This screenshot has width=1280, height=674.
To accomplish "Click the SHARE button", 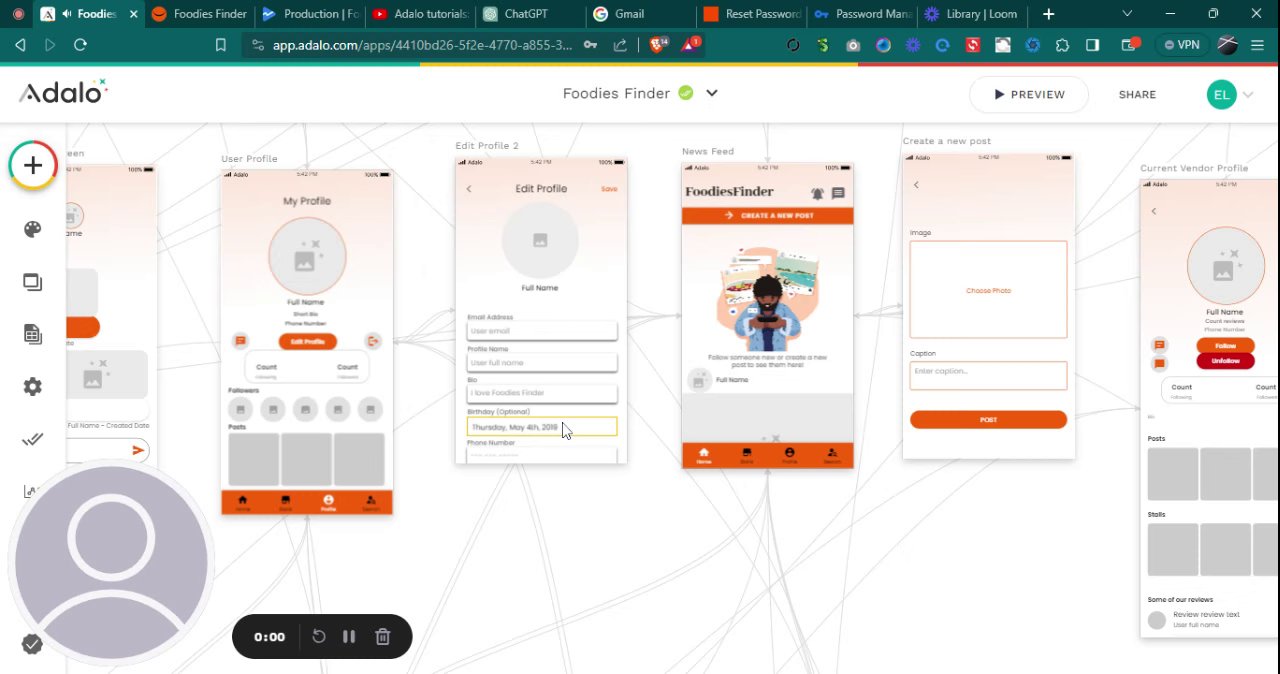I will (1137, 94).
